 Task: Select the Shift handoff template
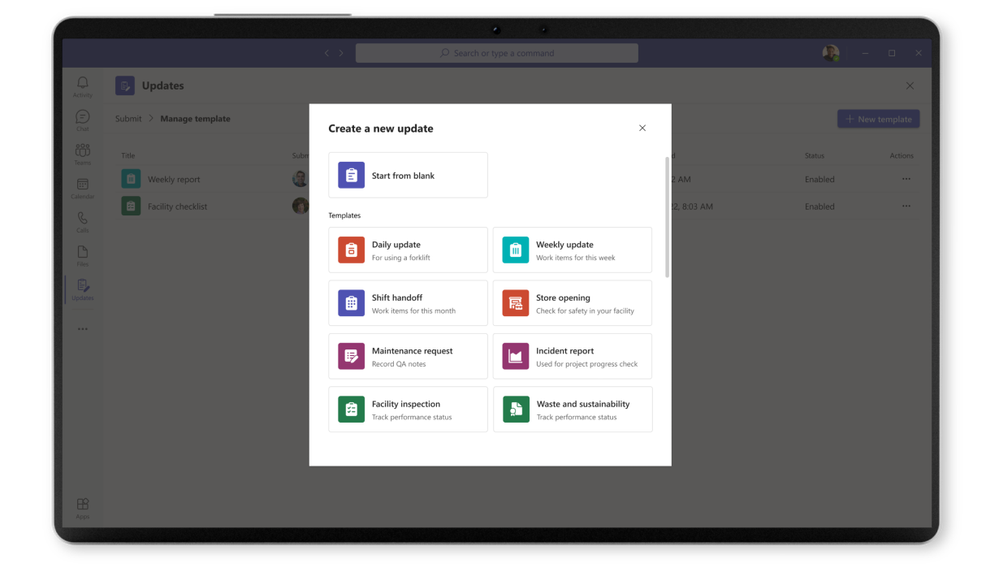tap(408, 303)
